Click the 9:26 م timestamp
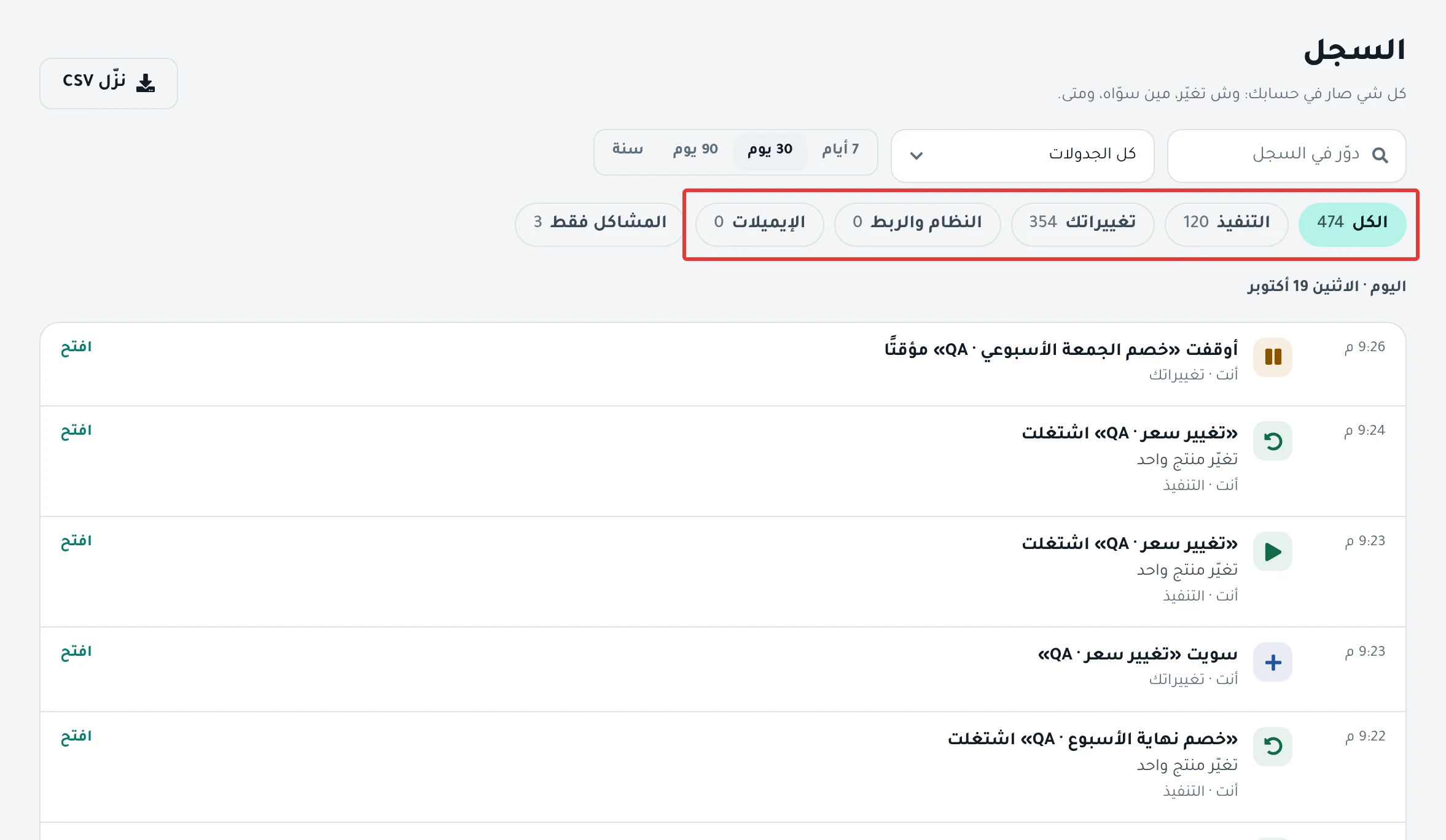 pos(1364,347)
